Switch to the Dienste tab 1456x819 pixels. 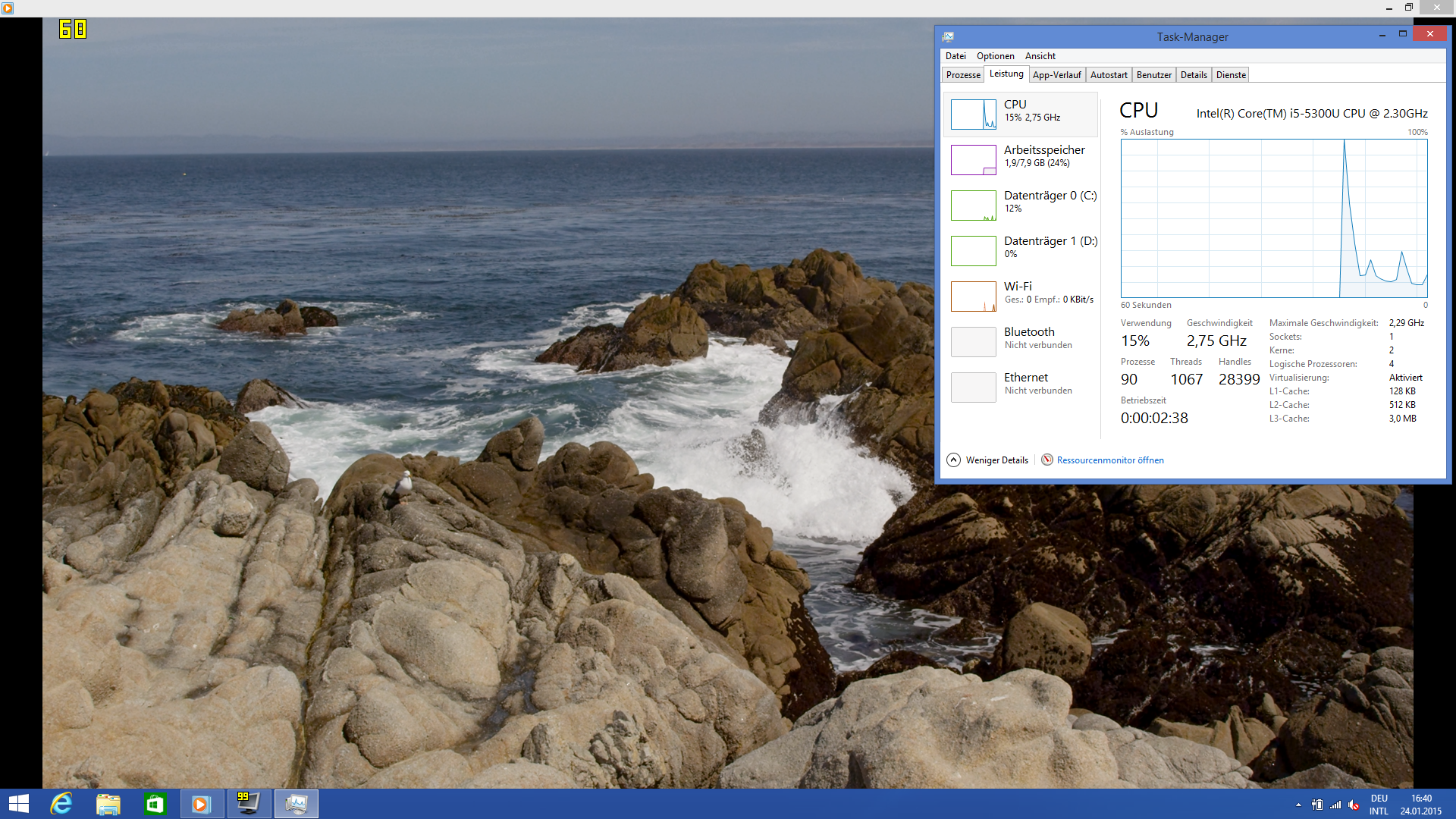point(1231,75)
